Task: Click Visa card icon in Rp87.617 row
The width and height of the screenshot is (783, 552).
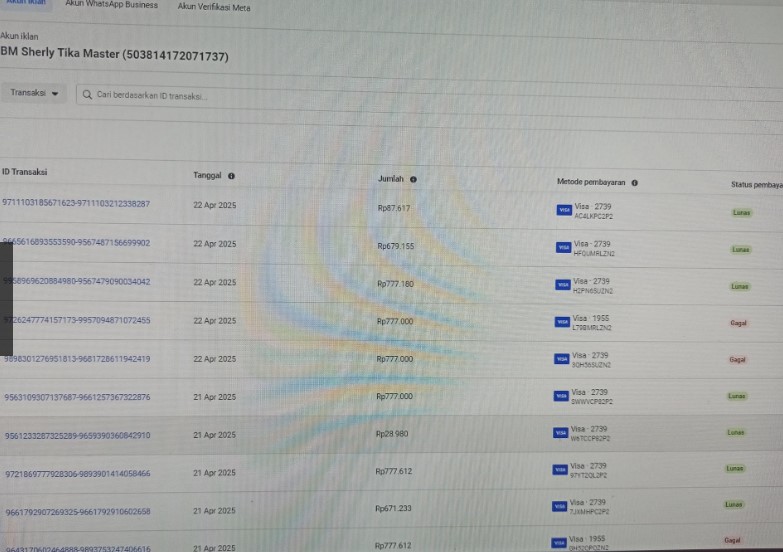Action: click(x=563, y=210)
